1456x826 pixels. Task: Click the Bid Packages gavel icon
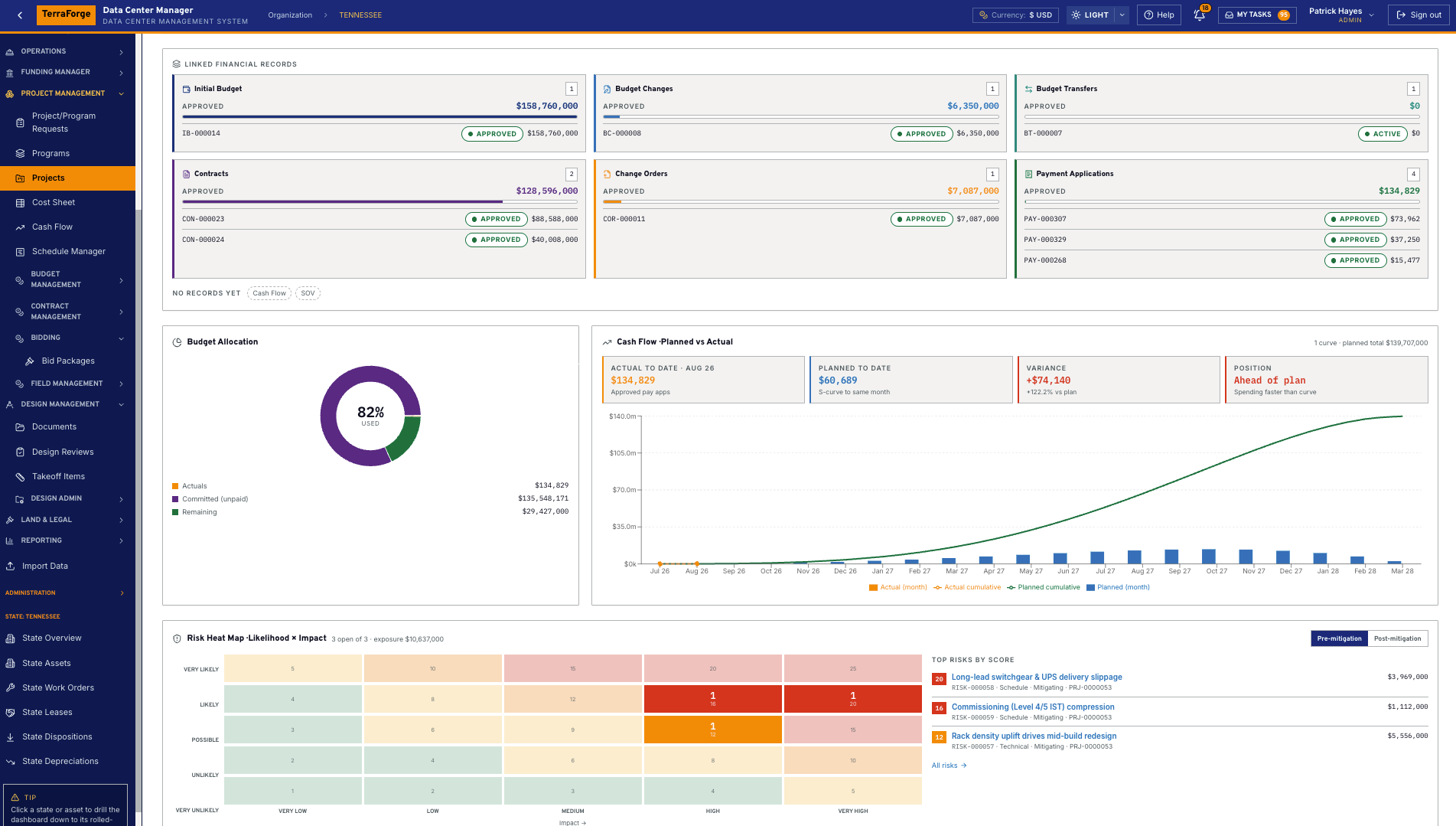point(30,361)
